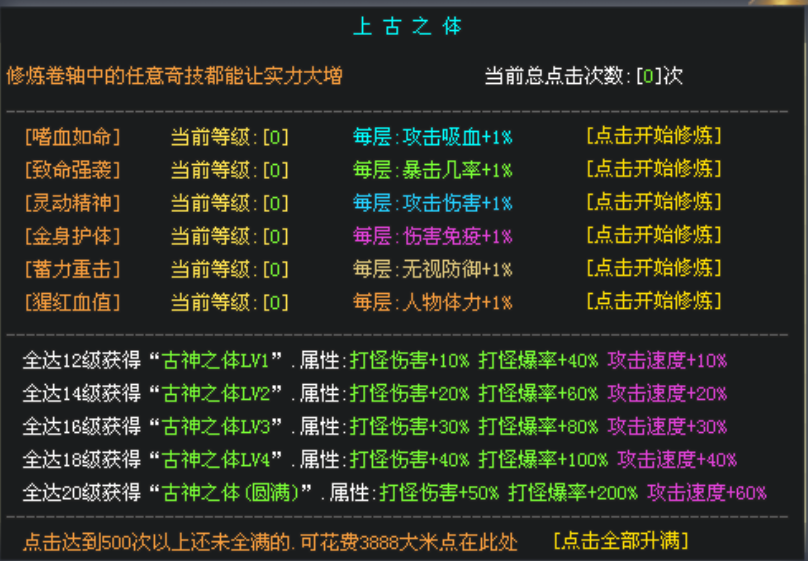
Task: Click 打怪伤害+50% attribute text
Action: click(x=440, y=492)
